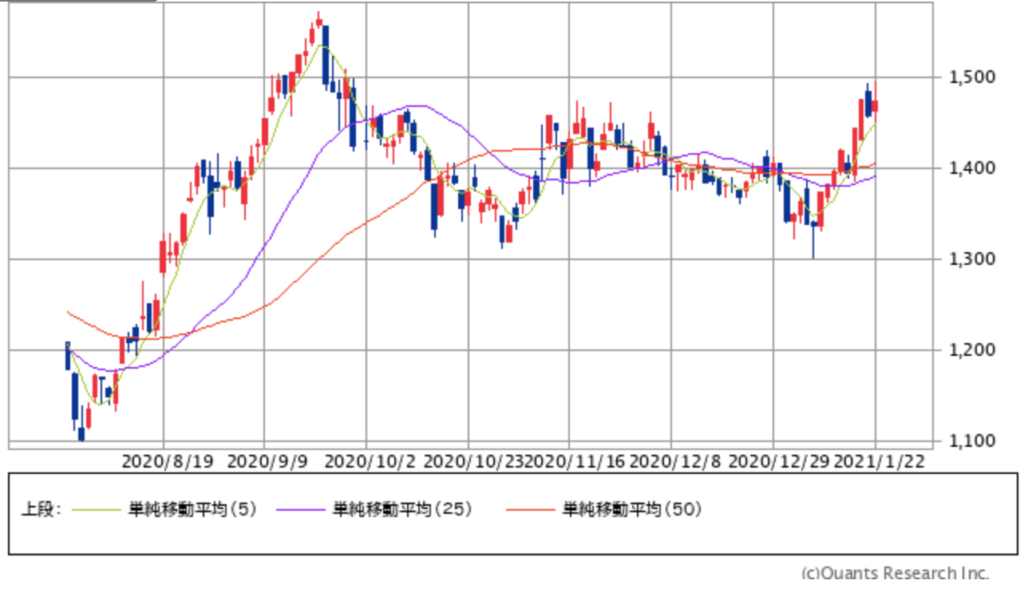
Task: Click the orange 50-day average legend line
Action: [530, 510]
